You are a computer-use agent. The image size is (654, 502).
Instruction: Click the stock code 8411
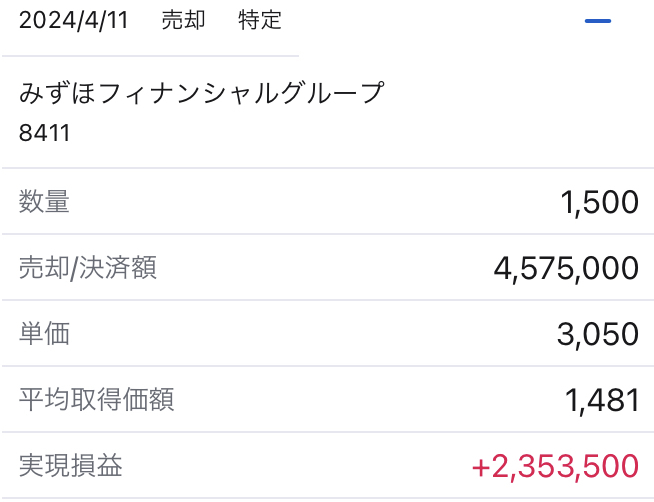(44, 133)
